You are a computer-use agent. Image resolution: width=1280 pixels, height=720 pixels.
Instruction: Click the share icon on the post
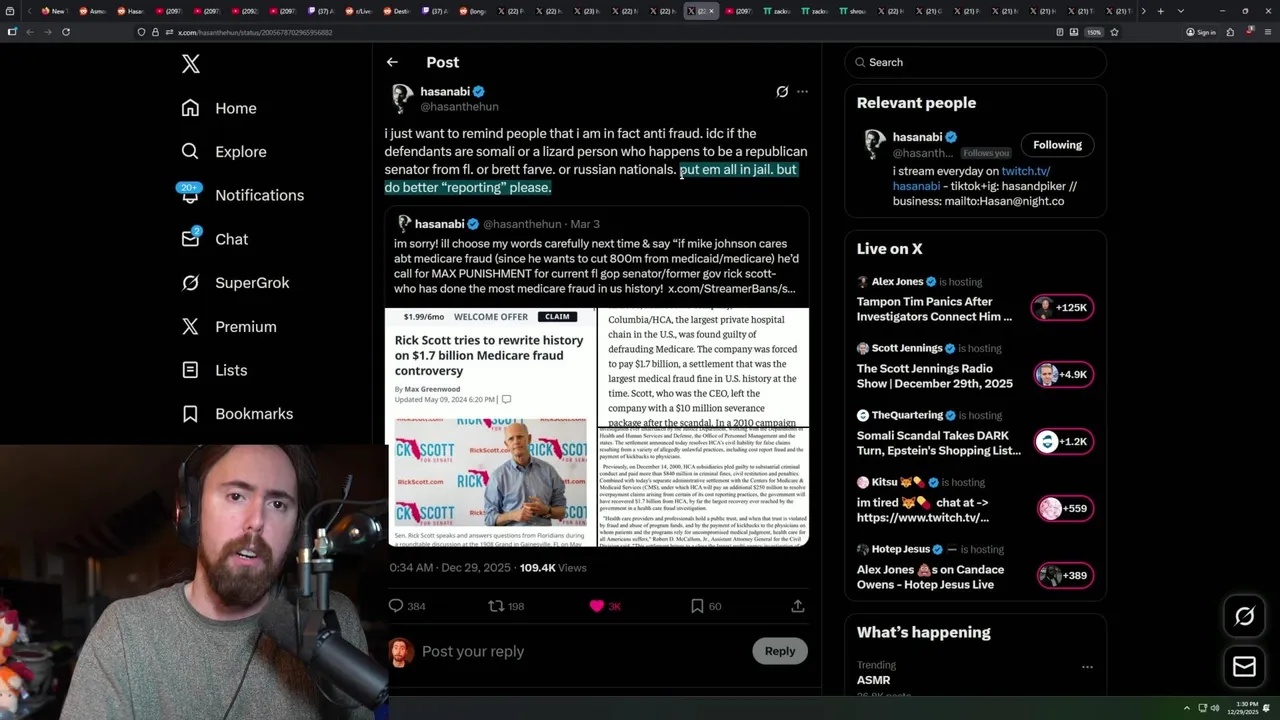click(x=797, y=606)
